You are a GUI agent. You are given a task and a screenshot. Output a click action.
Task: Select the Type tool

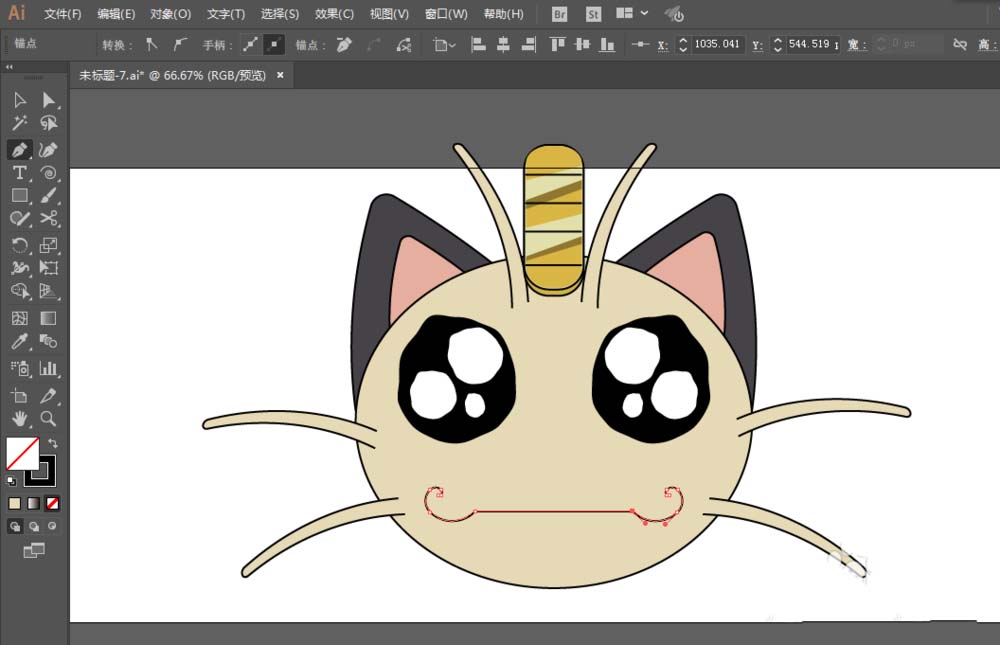pyautogui.click(x=20, y=173)
